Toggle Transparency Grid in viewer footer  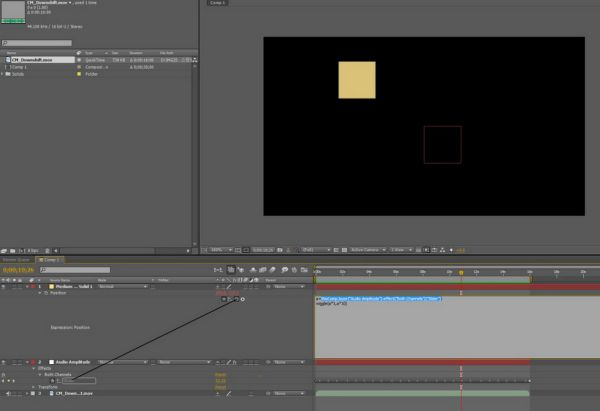344,250
